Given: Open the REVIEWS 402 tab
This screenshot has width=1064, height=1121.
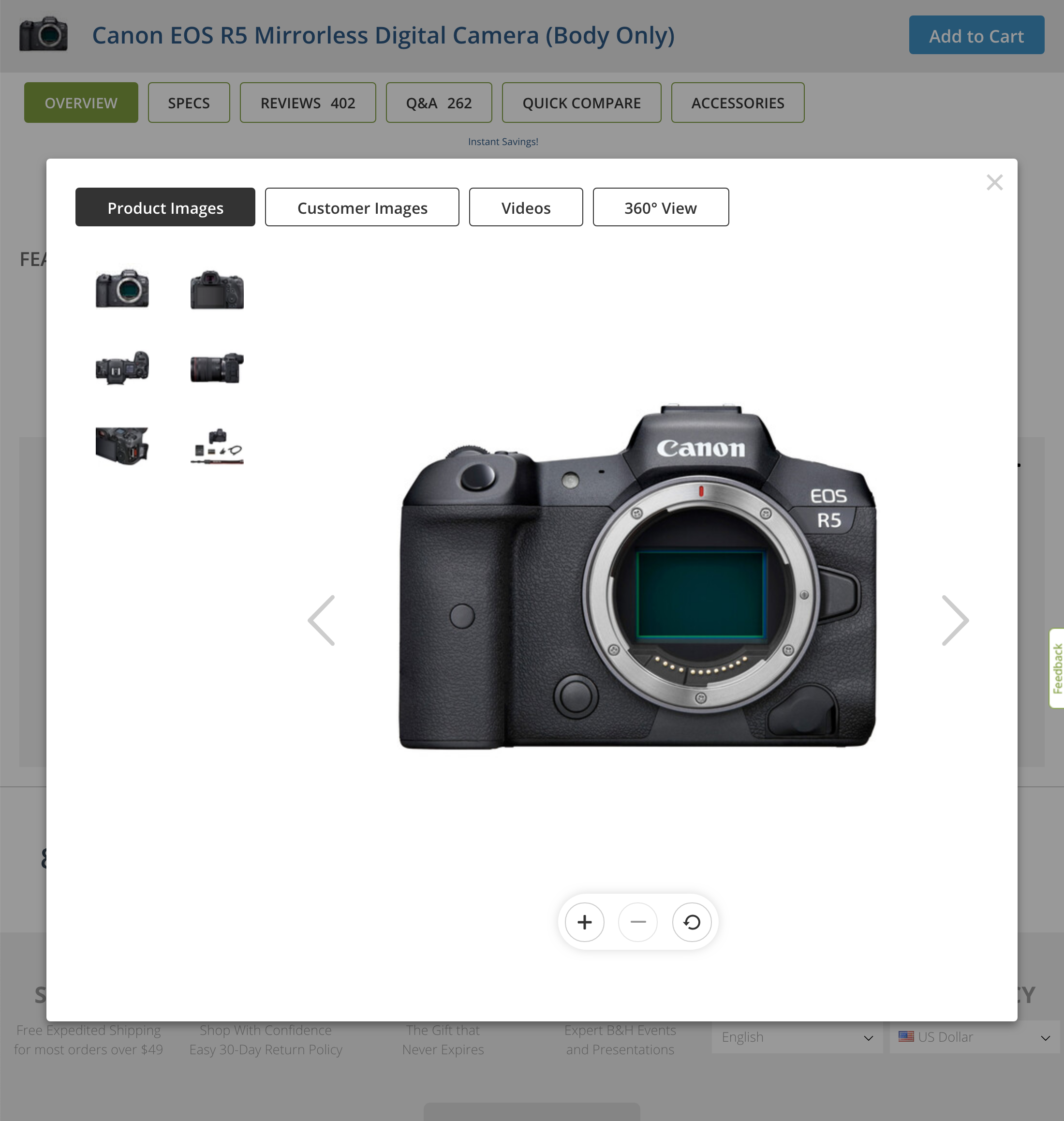Looking at the screenshot, I should click(x=308, y=103).
